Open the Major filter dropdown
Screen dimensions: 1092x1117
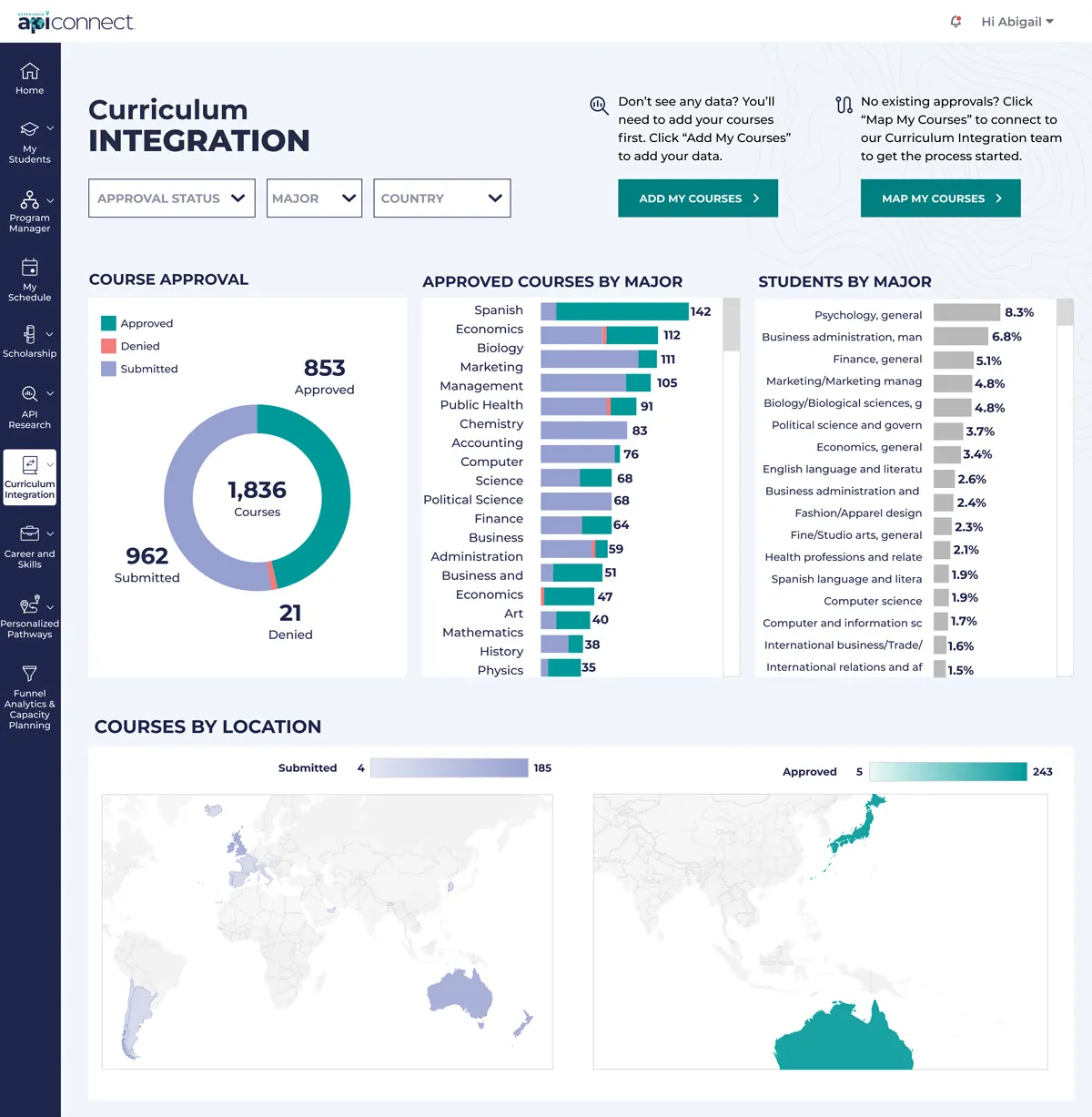[x=314, y=198]
